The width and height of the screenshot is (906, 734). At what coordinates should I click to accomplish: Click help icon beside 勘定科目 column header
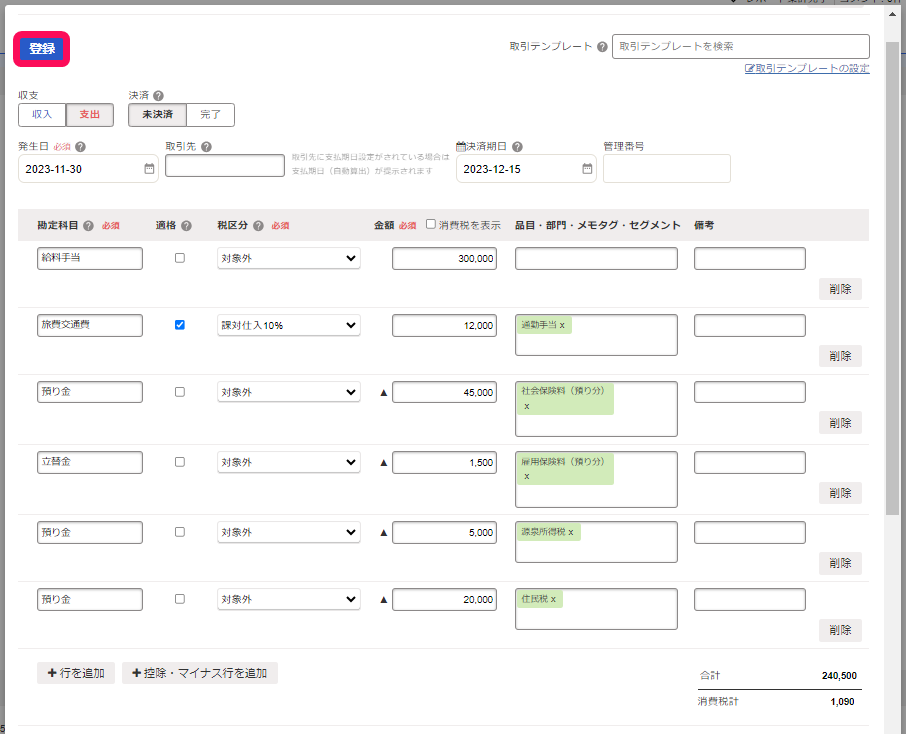(89, 226)
